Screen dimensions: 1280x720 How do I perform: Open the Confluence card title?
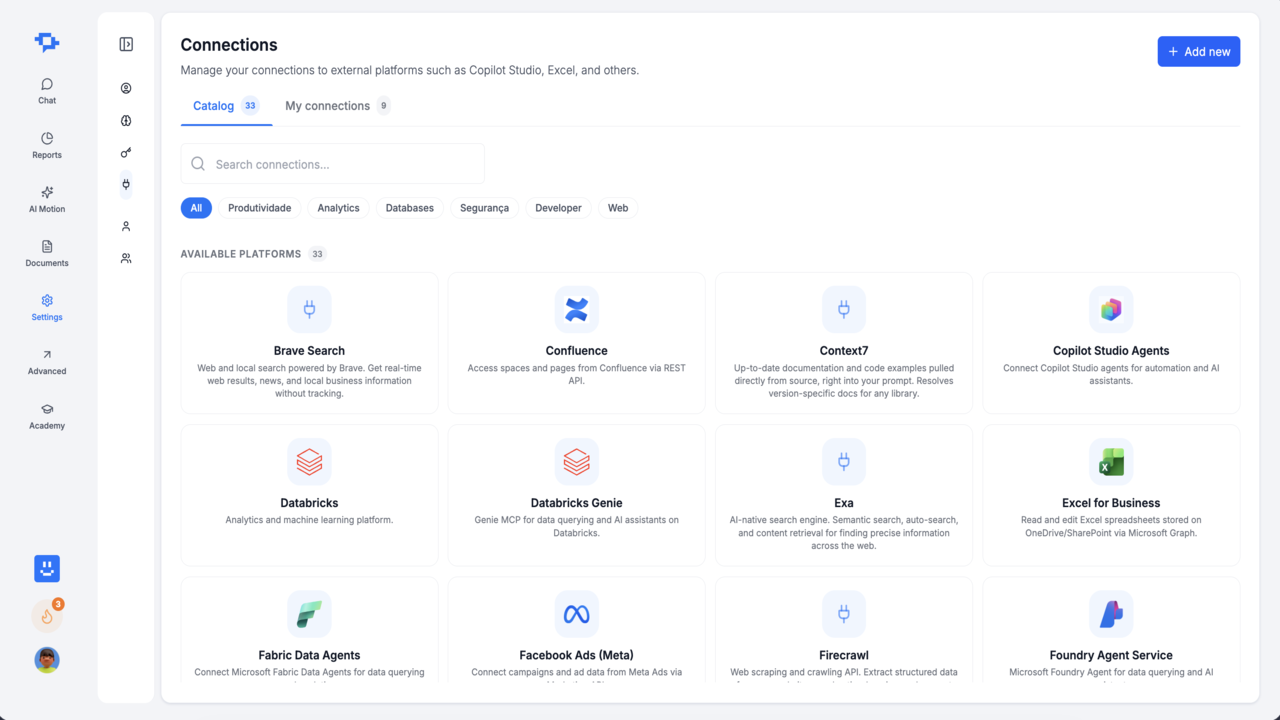(577, 351)
